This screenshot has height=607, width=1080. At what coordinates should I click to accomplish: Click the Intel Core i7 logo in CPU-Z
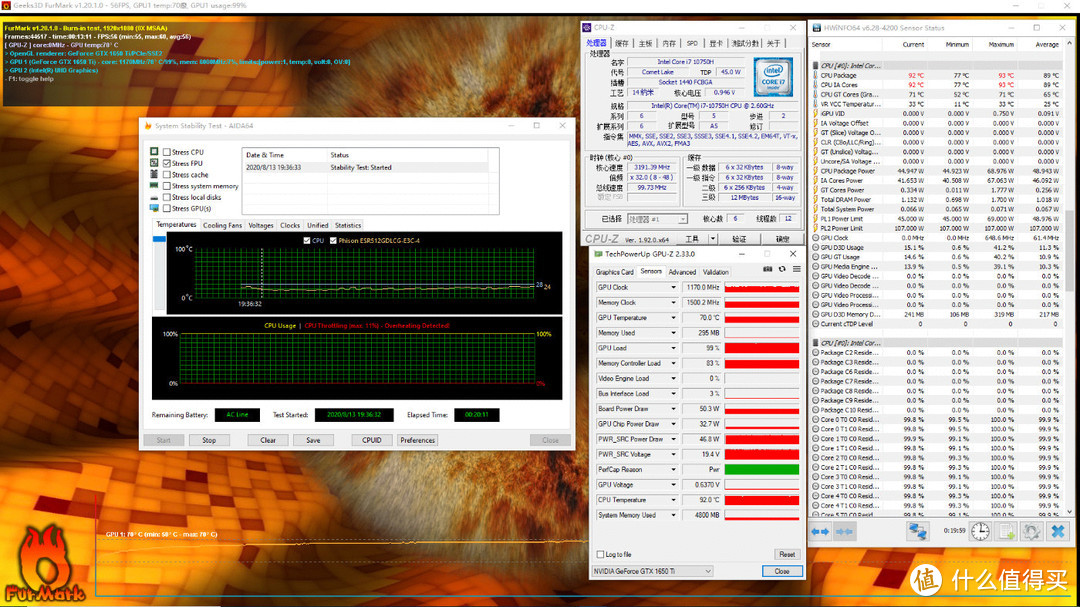pos(773,77)
